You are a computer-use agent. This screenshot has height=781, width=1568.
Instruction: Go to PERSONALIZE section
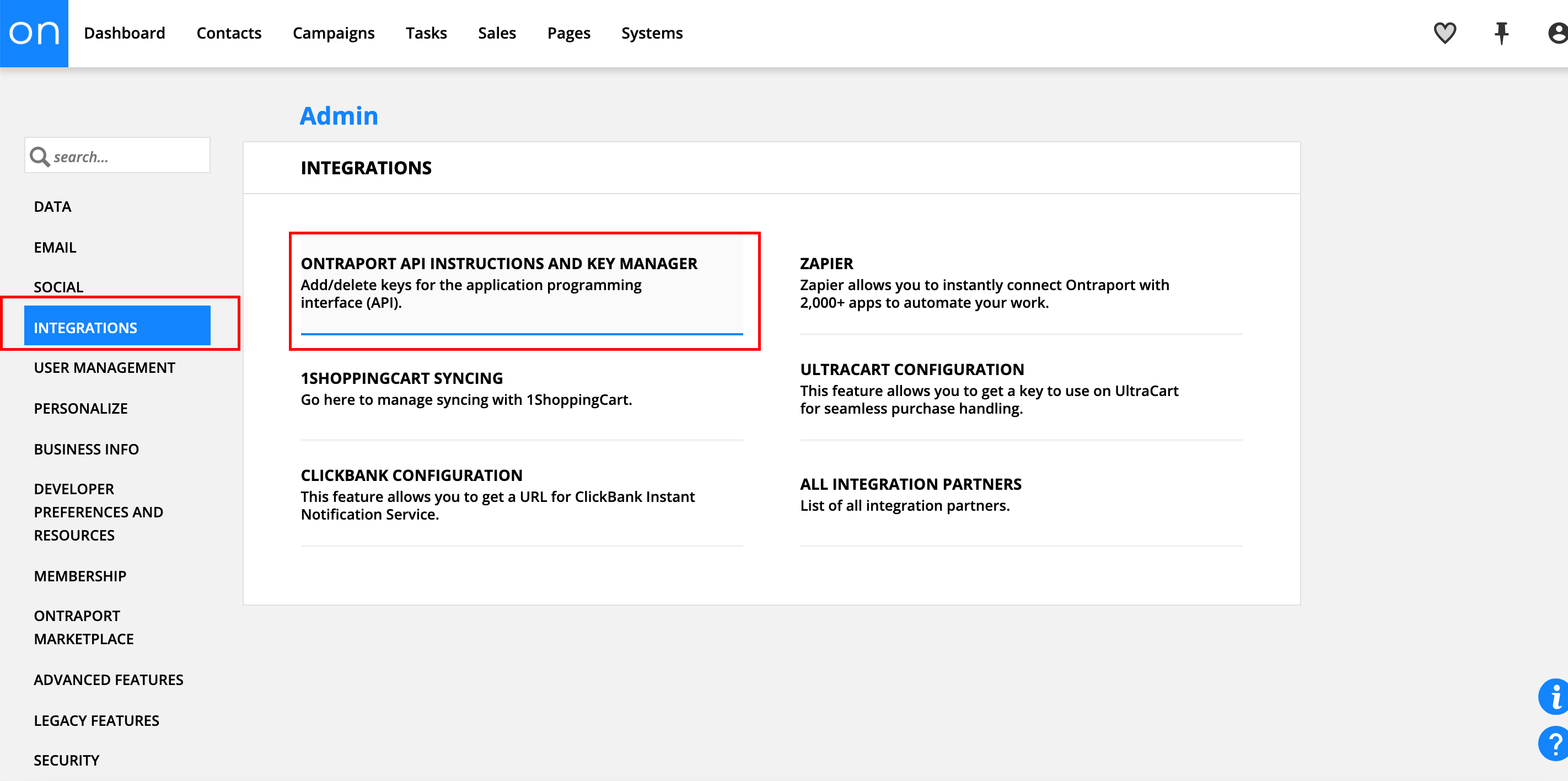tap(80, 409)
